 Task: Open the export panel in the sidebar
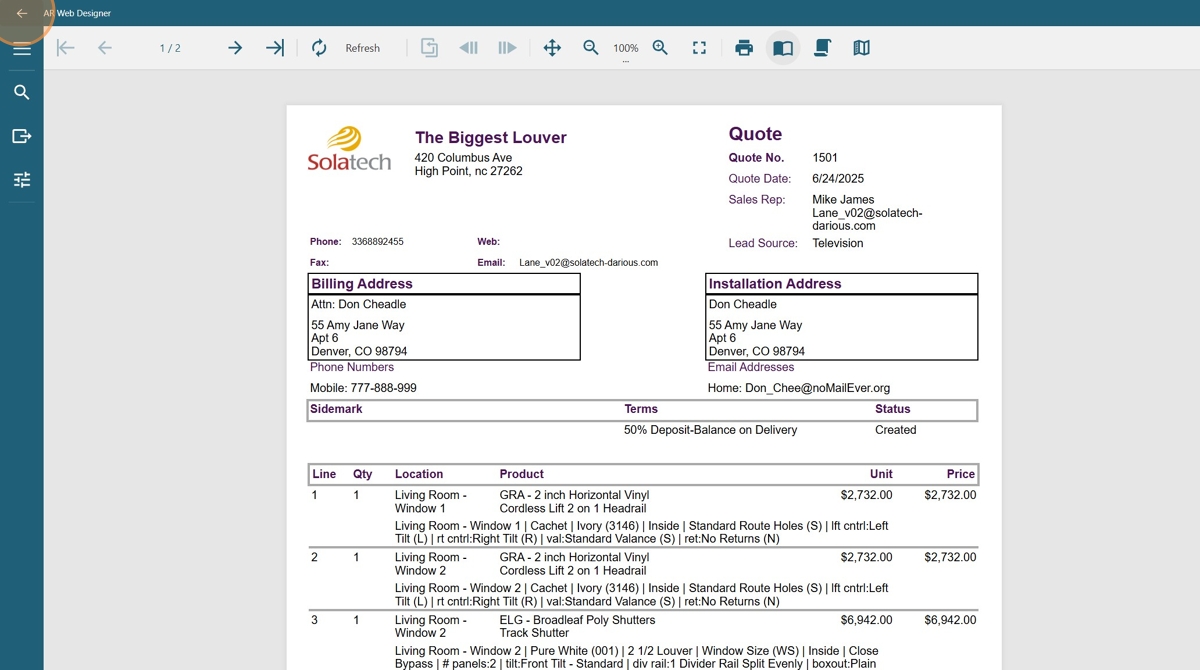tap(22, 136)
